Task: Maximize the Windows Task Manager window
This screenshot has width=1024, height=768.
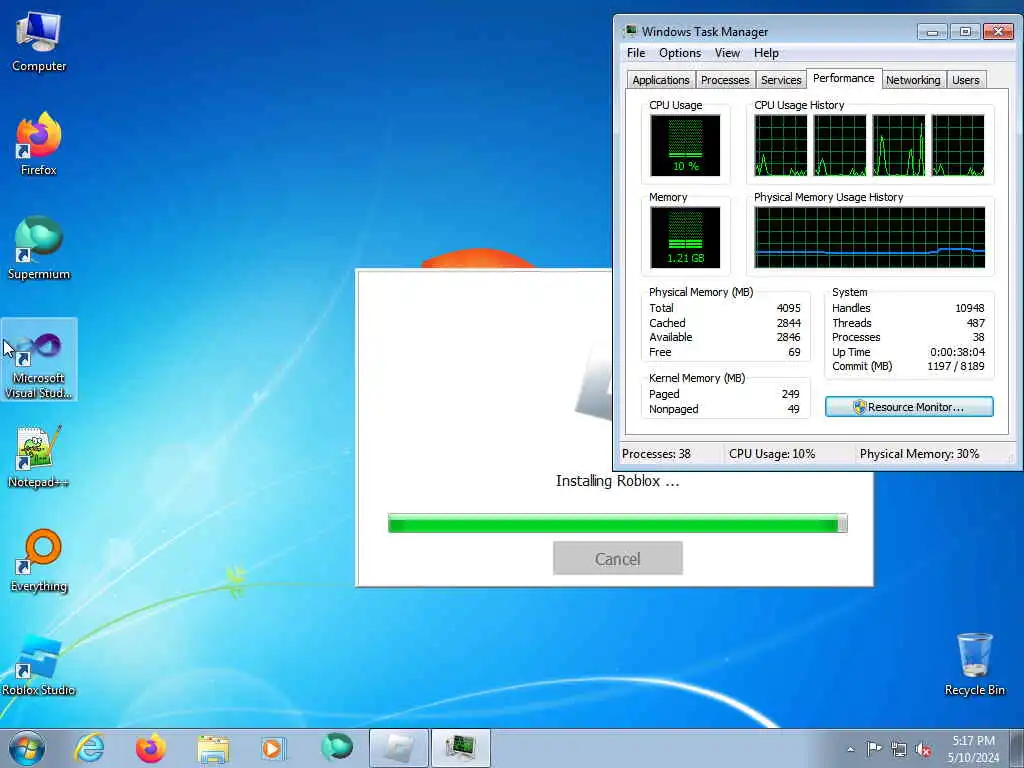Action: [x=965, y=31]
